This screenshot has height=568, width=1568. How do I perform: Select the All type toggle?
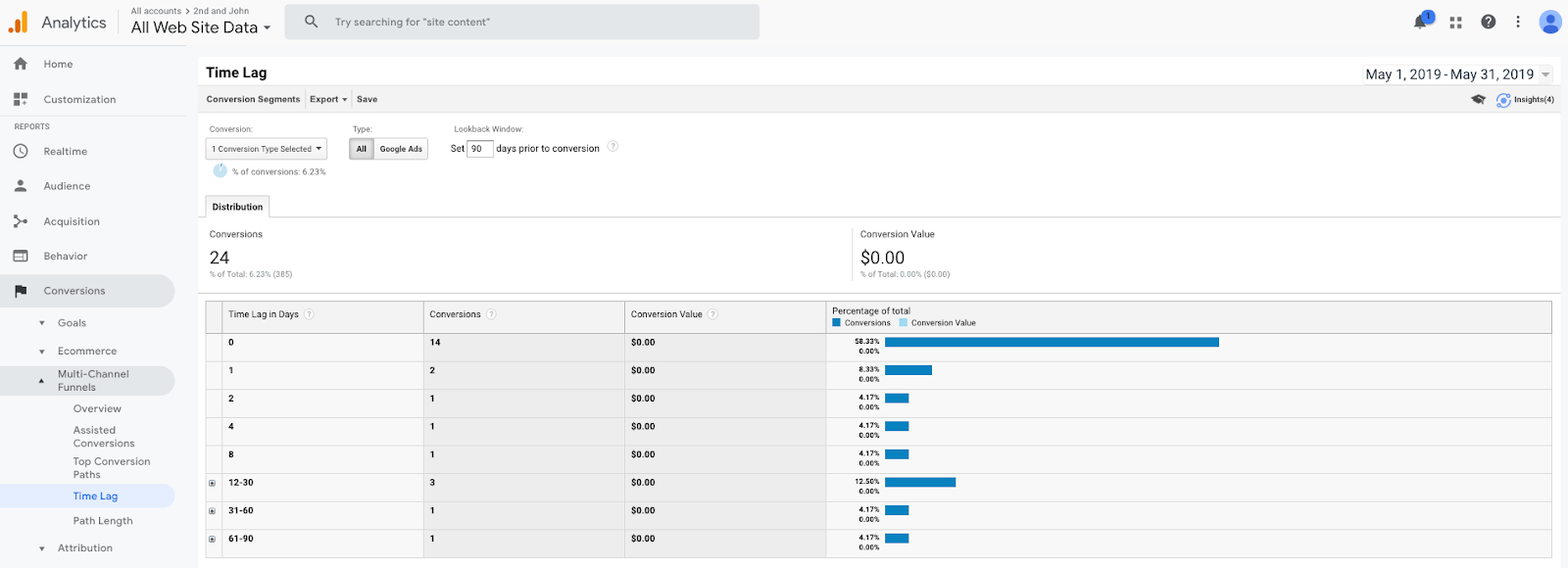point(362,149)
